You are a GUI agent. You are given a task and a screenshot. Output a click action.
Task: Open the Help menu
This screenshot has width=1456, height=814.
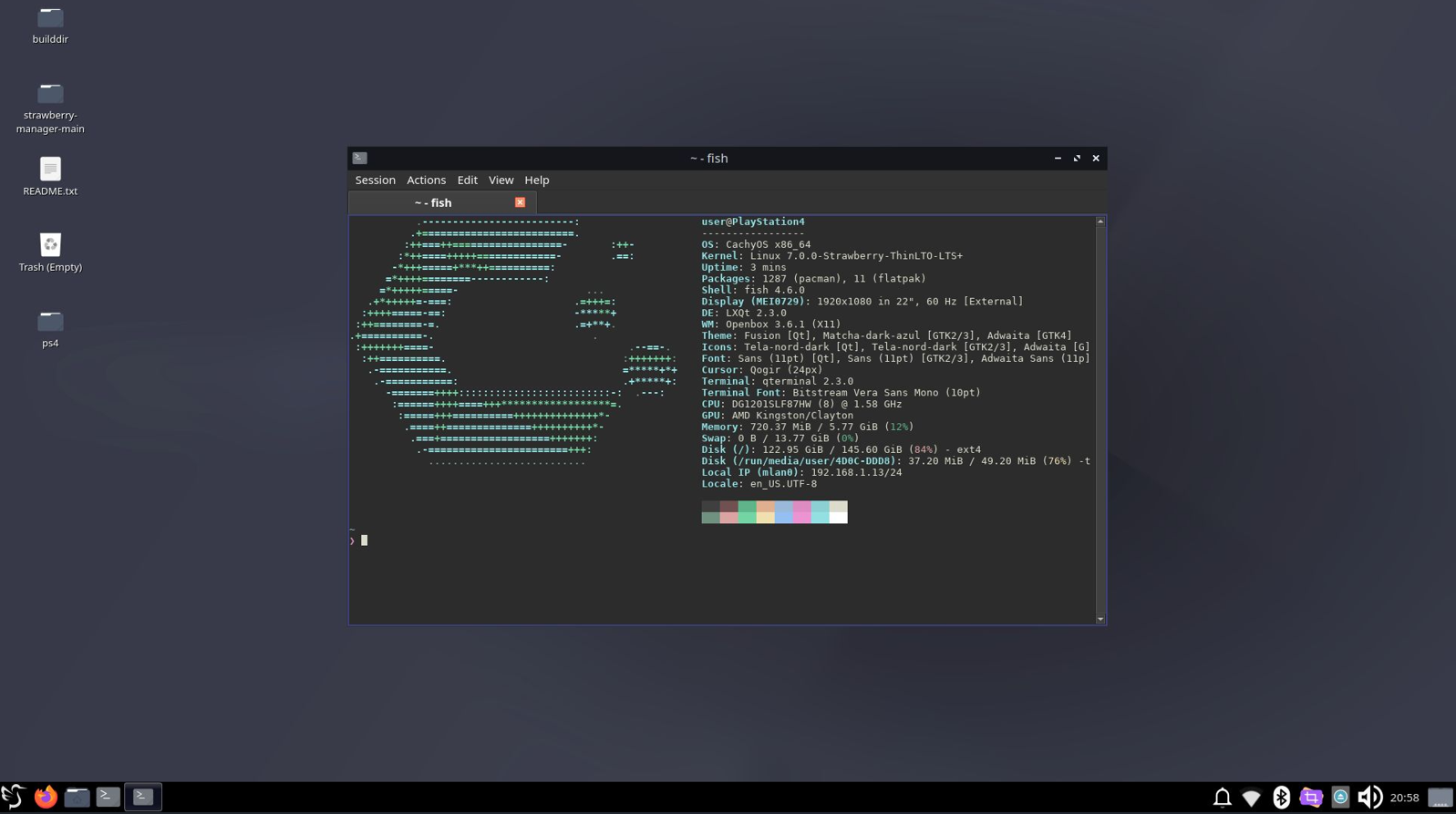pos(536,180)
